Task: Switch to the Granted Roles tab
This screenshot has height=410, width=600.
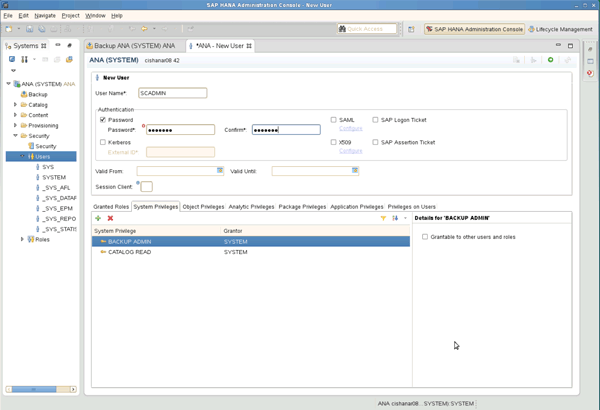Action: [x=111, y=207]
